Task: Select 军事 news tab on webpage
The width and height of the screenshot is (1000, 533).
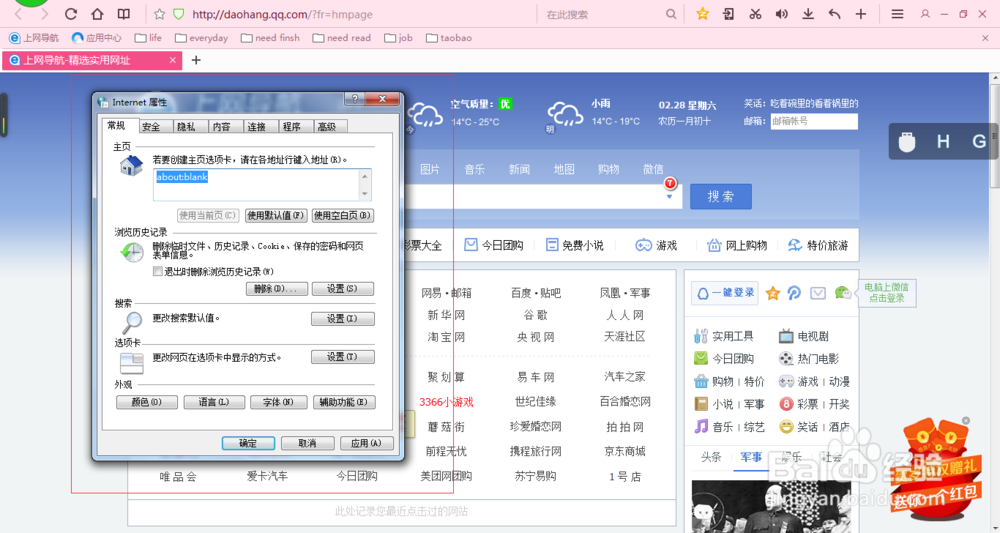Action: pyautogui.click(x=751, y=457)
